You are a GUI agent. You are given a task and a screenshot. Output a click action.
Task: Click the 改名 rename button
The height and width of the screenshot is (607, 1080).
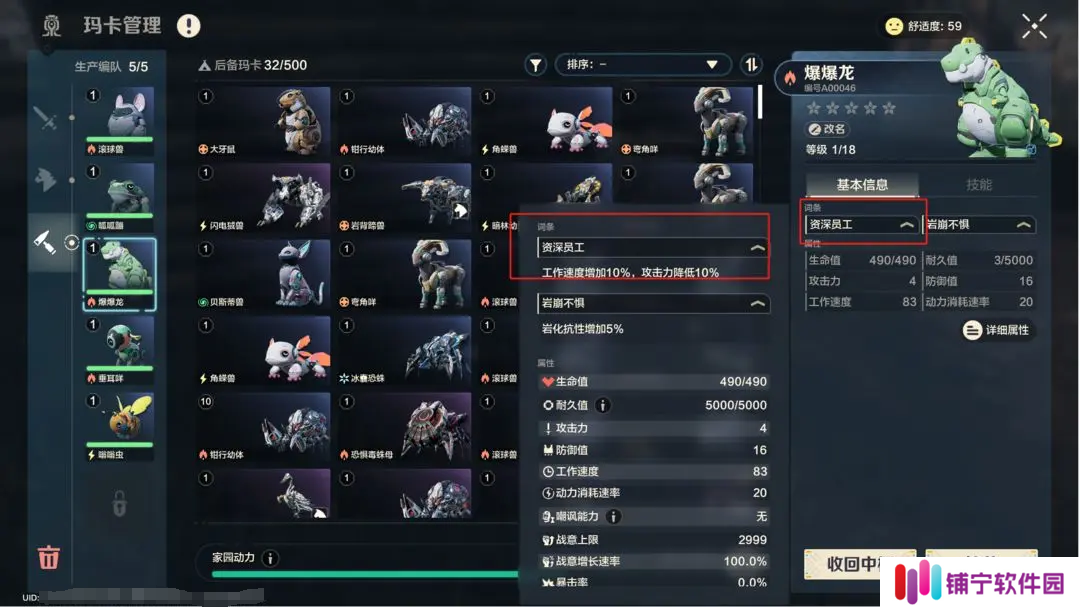[x=827, y=129]
